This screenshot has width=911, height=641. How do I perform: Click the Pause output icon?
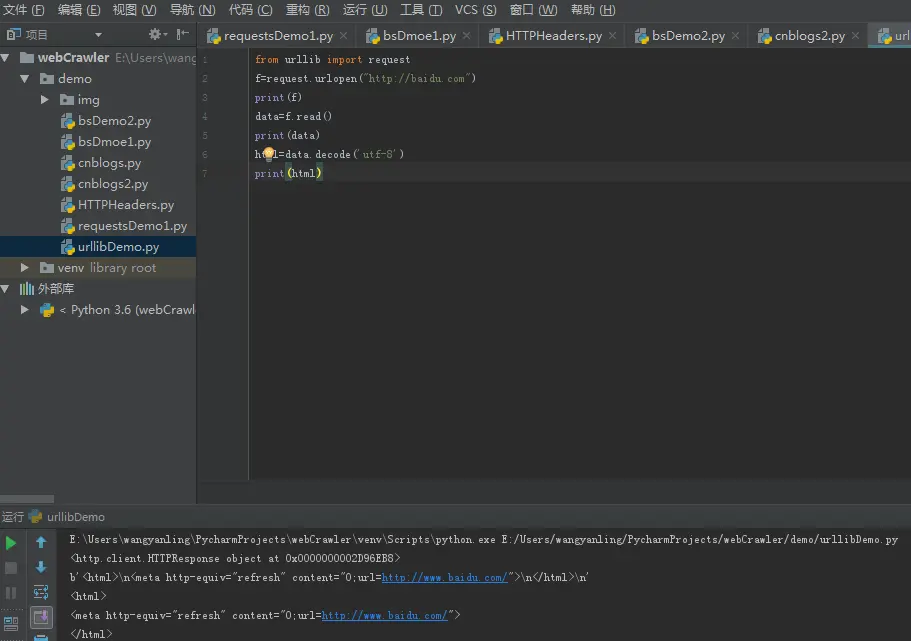[x=10, y=593]
